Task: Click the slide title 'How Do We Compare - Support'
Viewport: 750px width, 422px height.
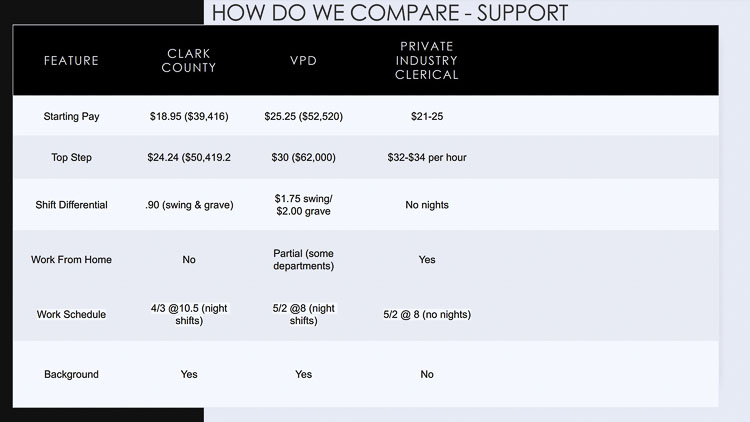Action: 390,13
